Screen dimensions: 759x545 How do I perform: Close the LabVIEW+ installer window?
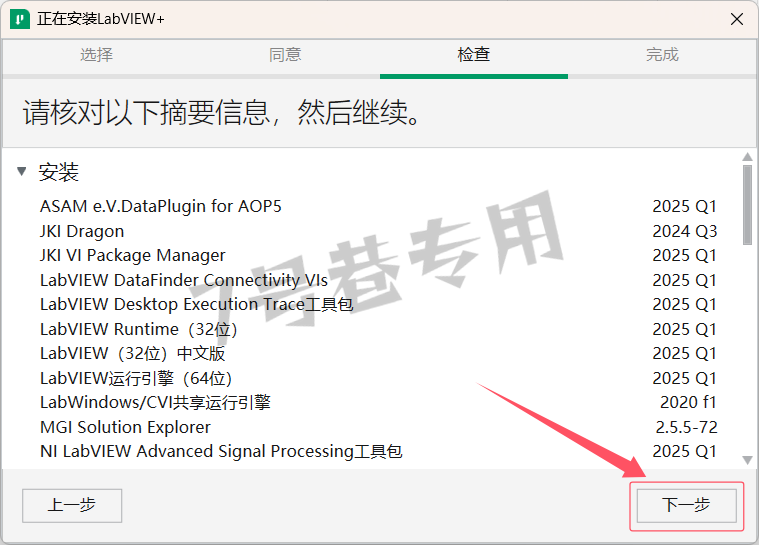pos(737,19)
